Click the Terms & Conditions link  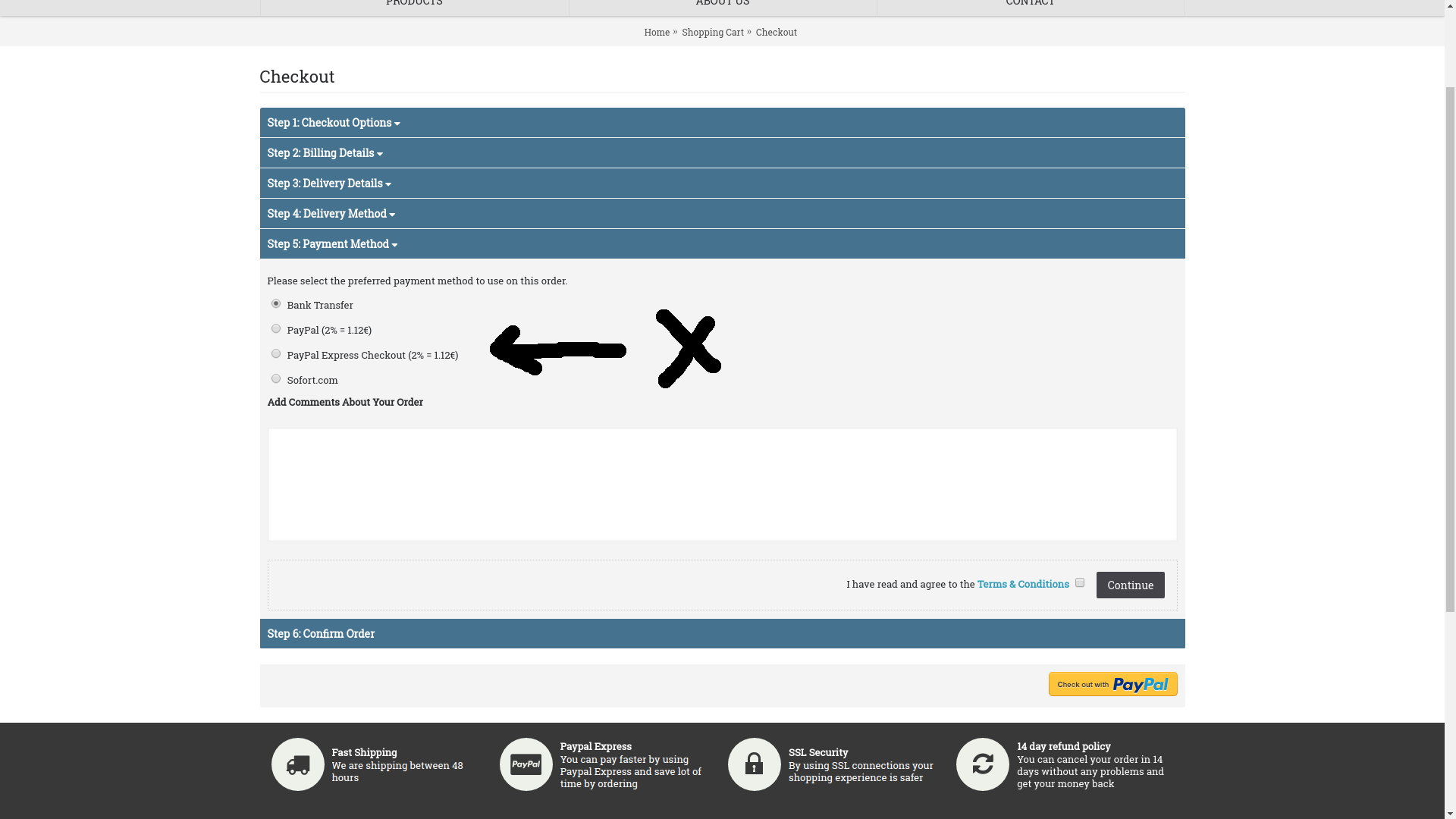[x=1023, y=584]
